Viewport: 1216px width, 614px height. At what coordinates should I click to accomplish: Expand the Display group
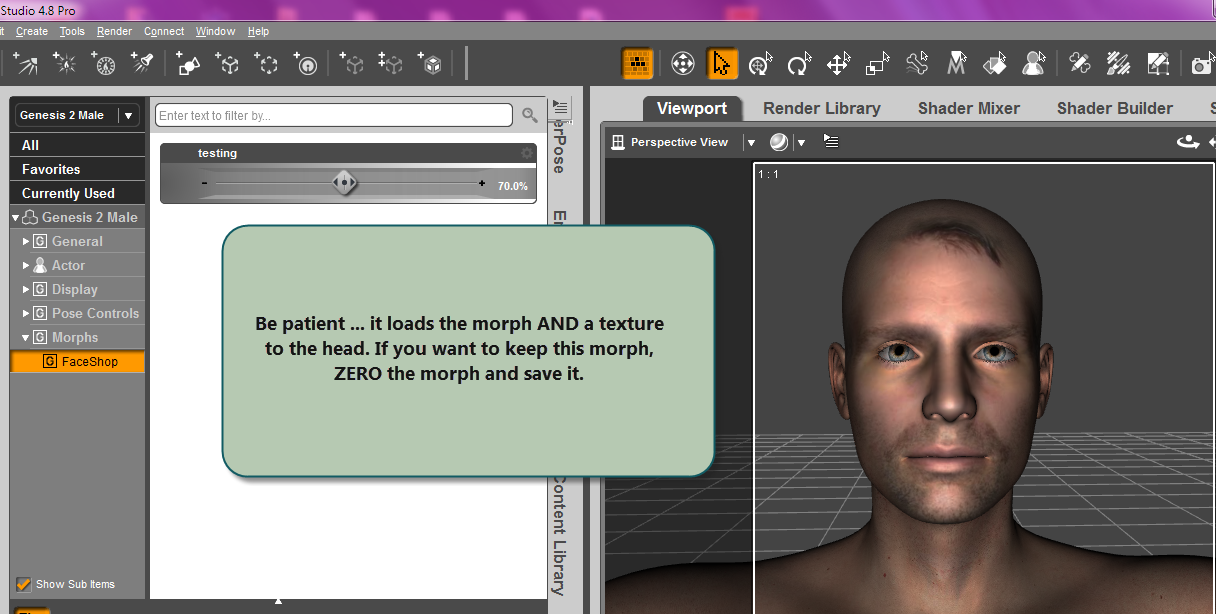pyautogui.click(x=27, y=289)
